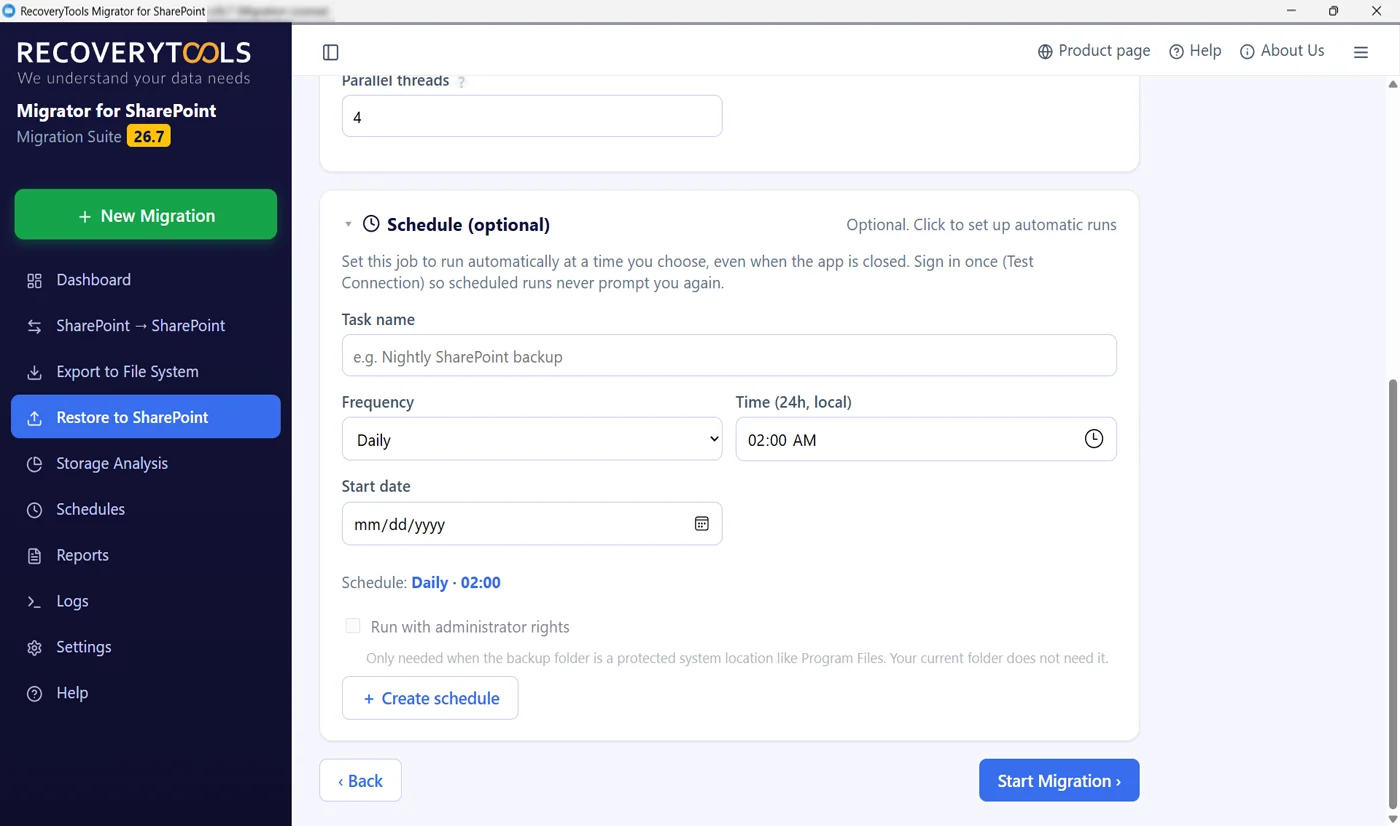Click the clock icon in Time field
1400x826 pixels.
pos(1094,439)
